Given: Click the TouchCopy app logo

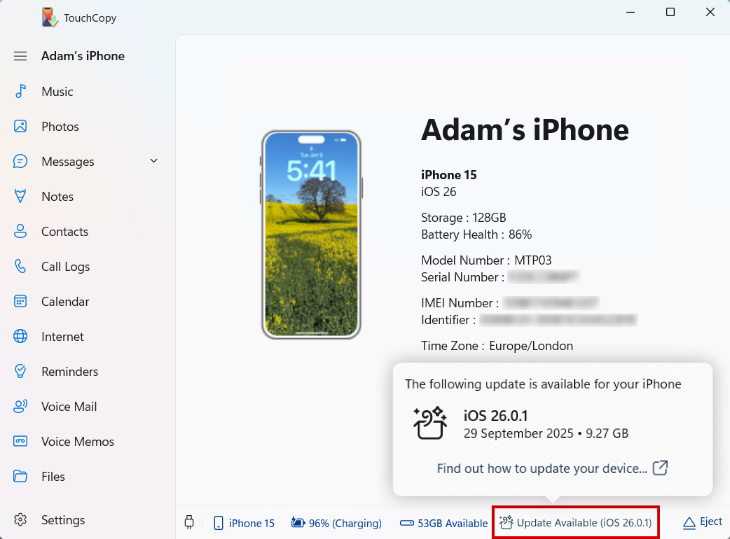Looking at the screenshot, I should tap(49, 18).
